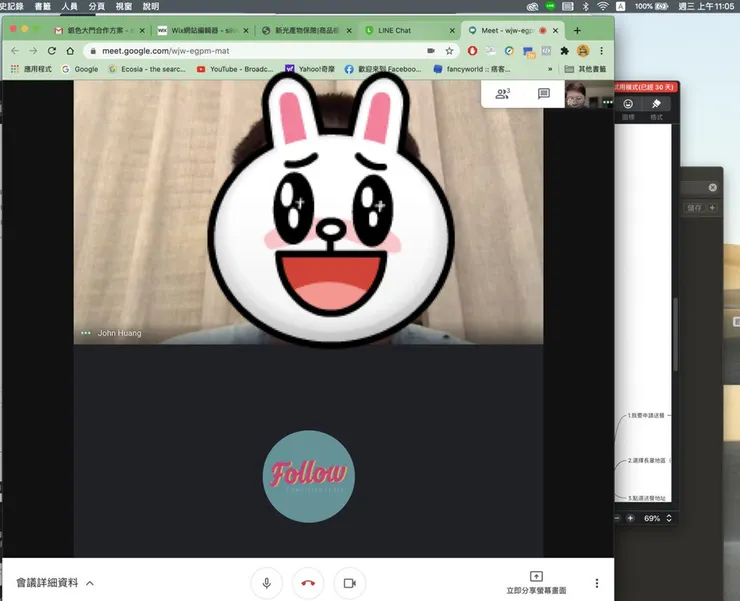Switch to the 新光產物保險 tab

click(x=307, y=30)
